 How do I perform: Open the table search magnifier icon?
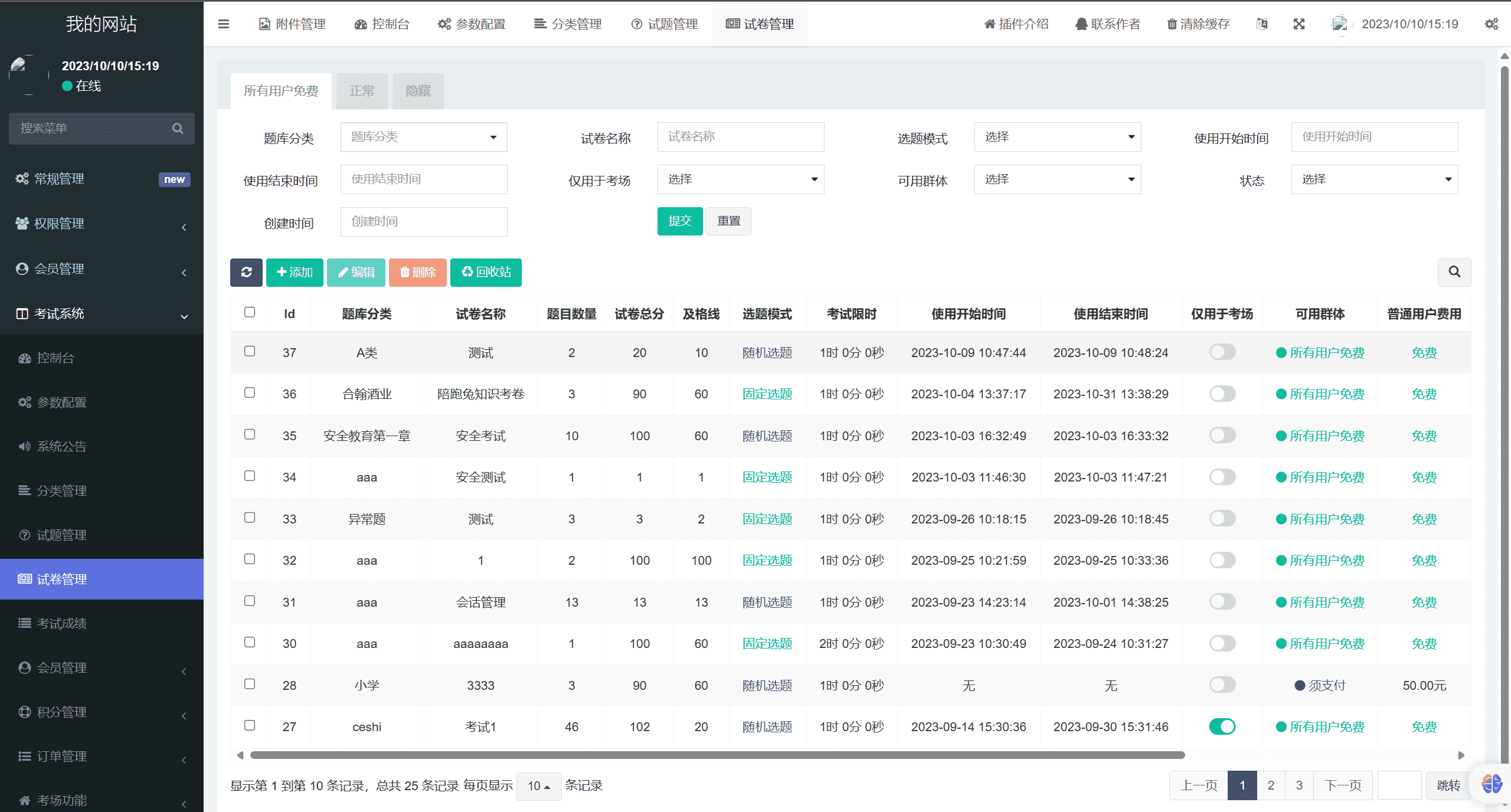pos(1454,272)
